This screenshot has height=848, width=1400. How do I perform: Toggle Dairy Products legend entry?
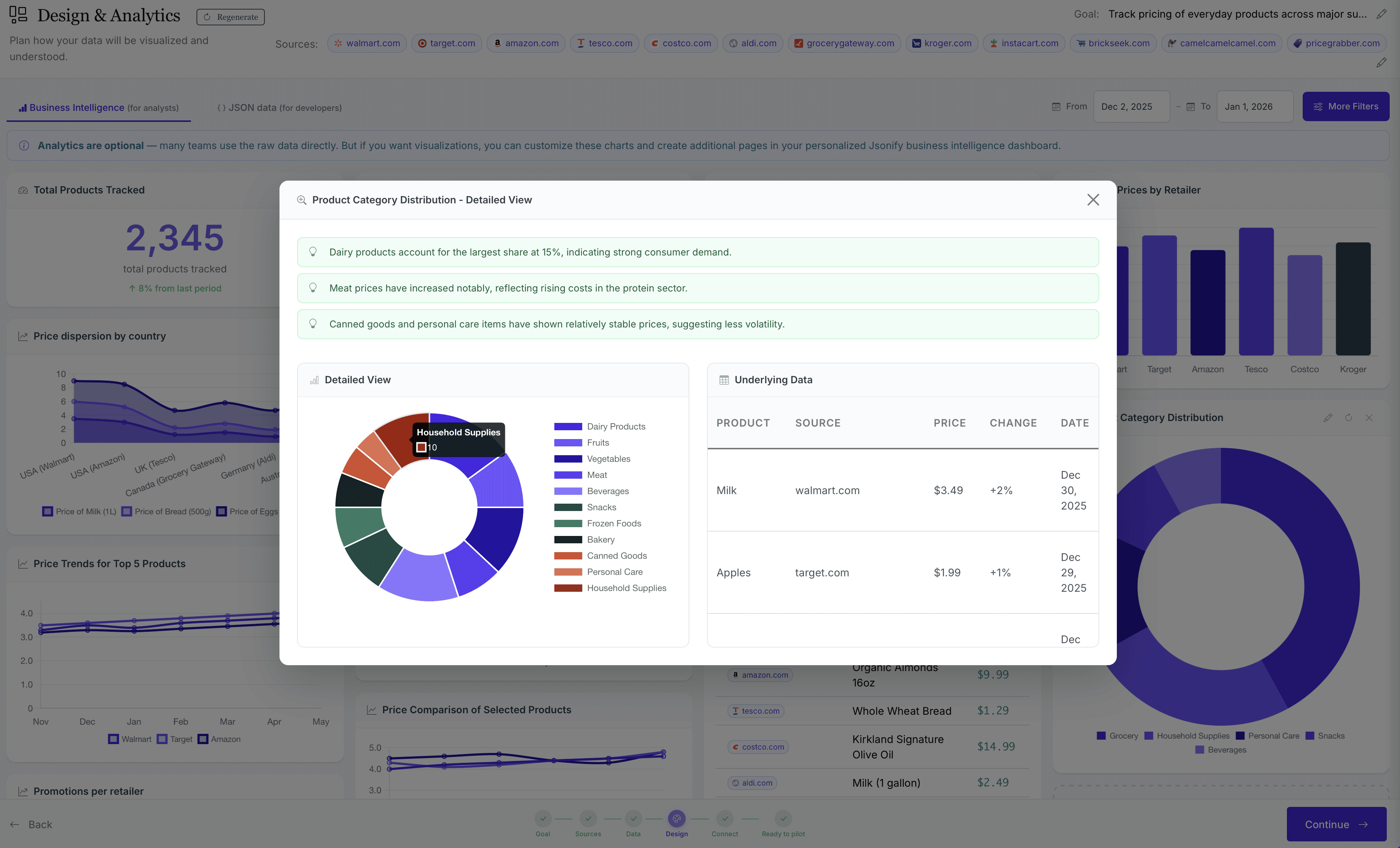[x=615, y=427]
